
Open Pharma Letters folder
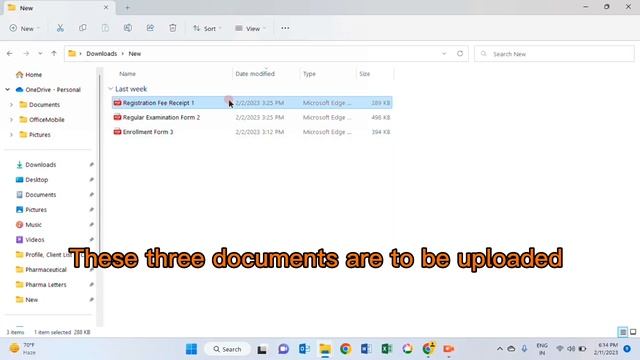pyautogui.click(x=41, y=284)
